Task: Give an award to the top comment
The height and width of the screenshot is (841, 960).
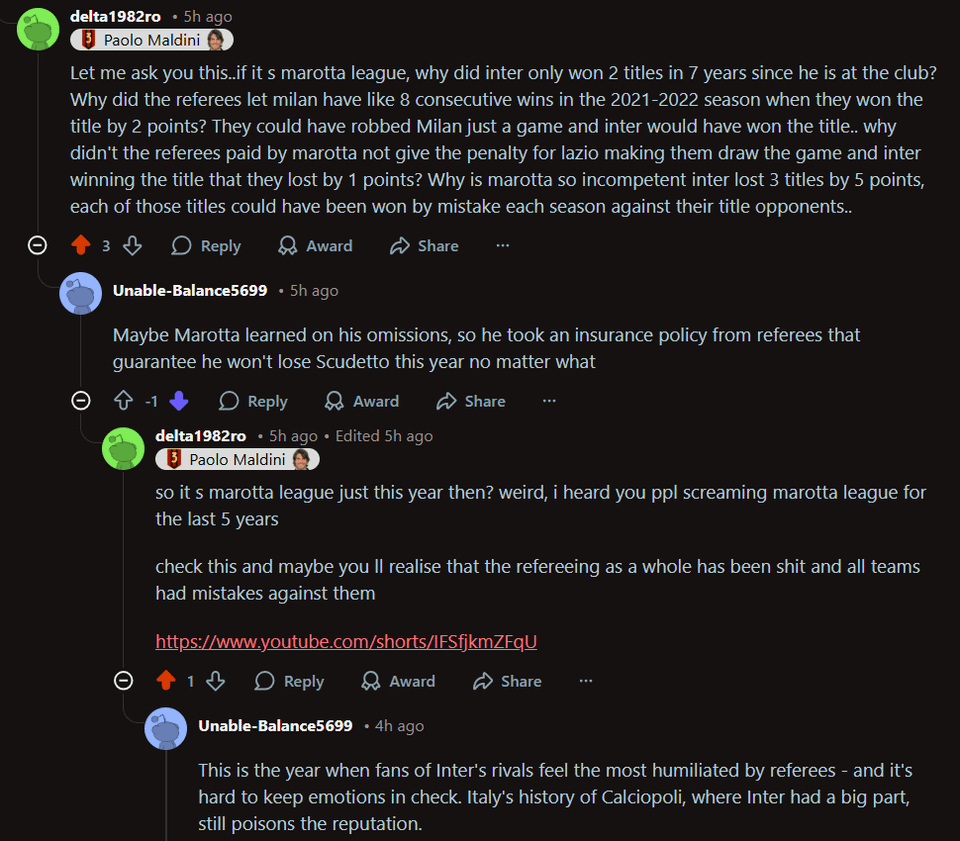Action: 315,246
